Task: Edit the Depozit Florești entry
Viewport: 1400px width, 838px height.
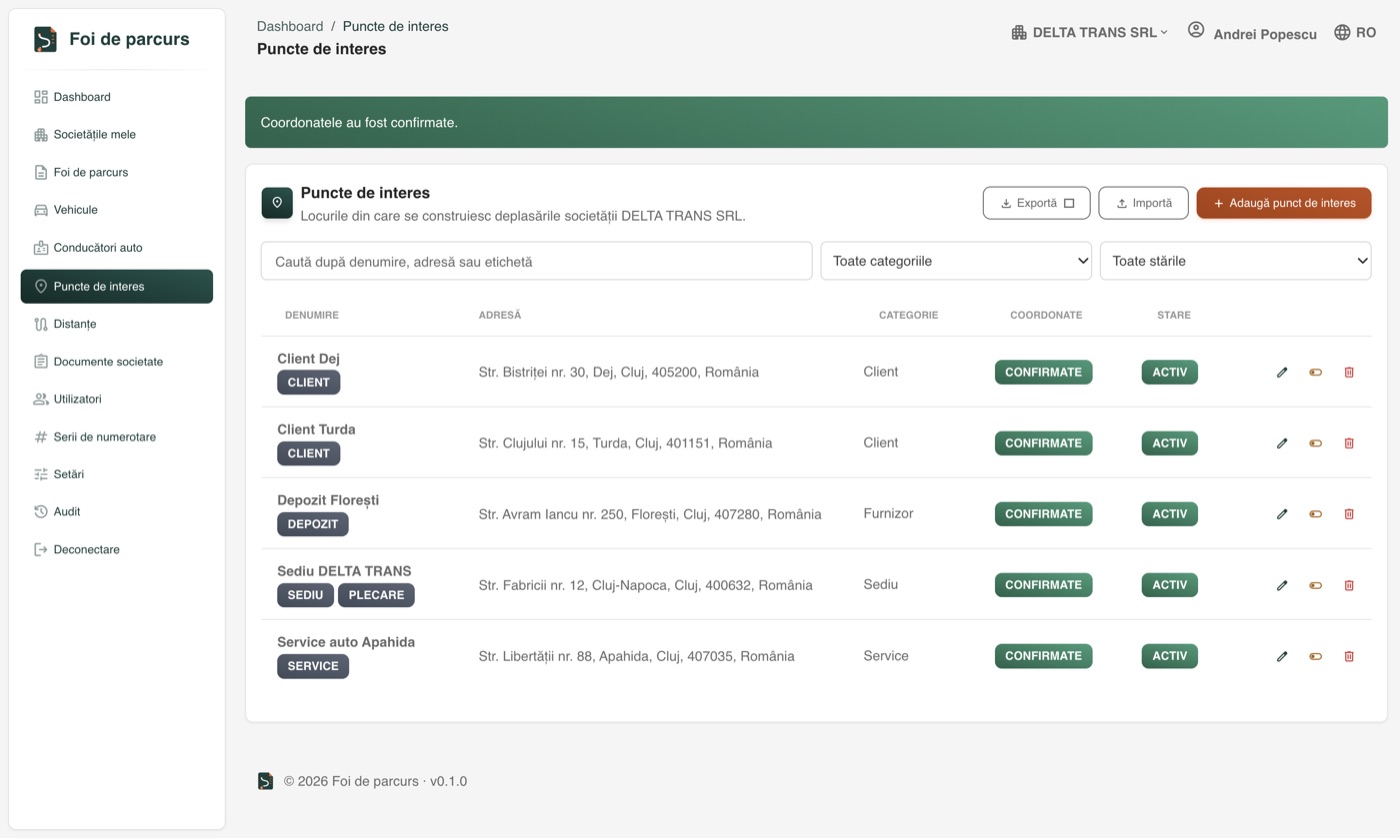Action: (1282, 514)
